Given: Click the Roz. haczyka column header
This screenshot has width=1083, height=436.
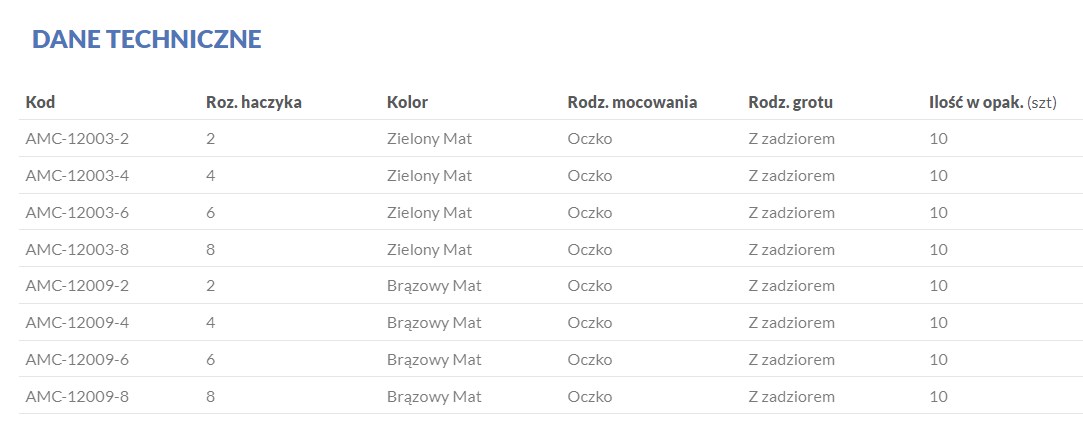Looking at the screenshot, I should pyautogui.click(x=254, y=102).
